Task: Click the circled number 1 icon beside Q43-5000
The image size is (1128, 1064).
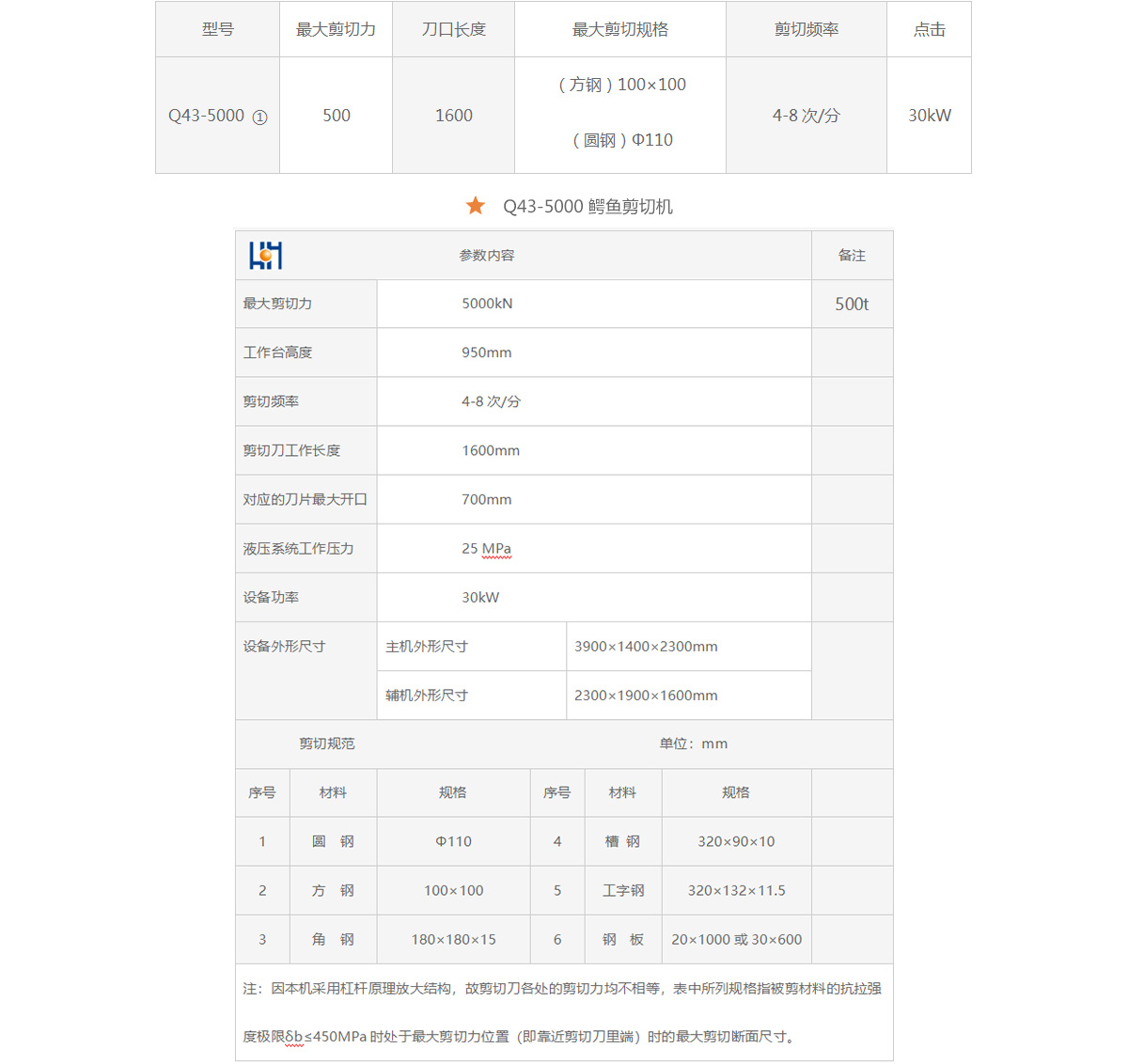Action: point(260,117)
